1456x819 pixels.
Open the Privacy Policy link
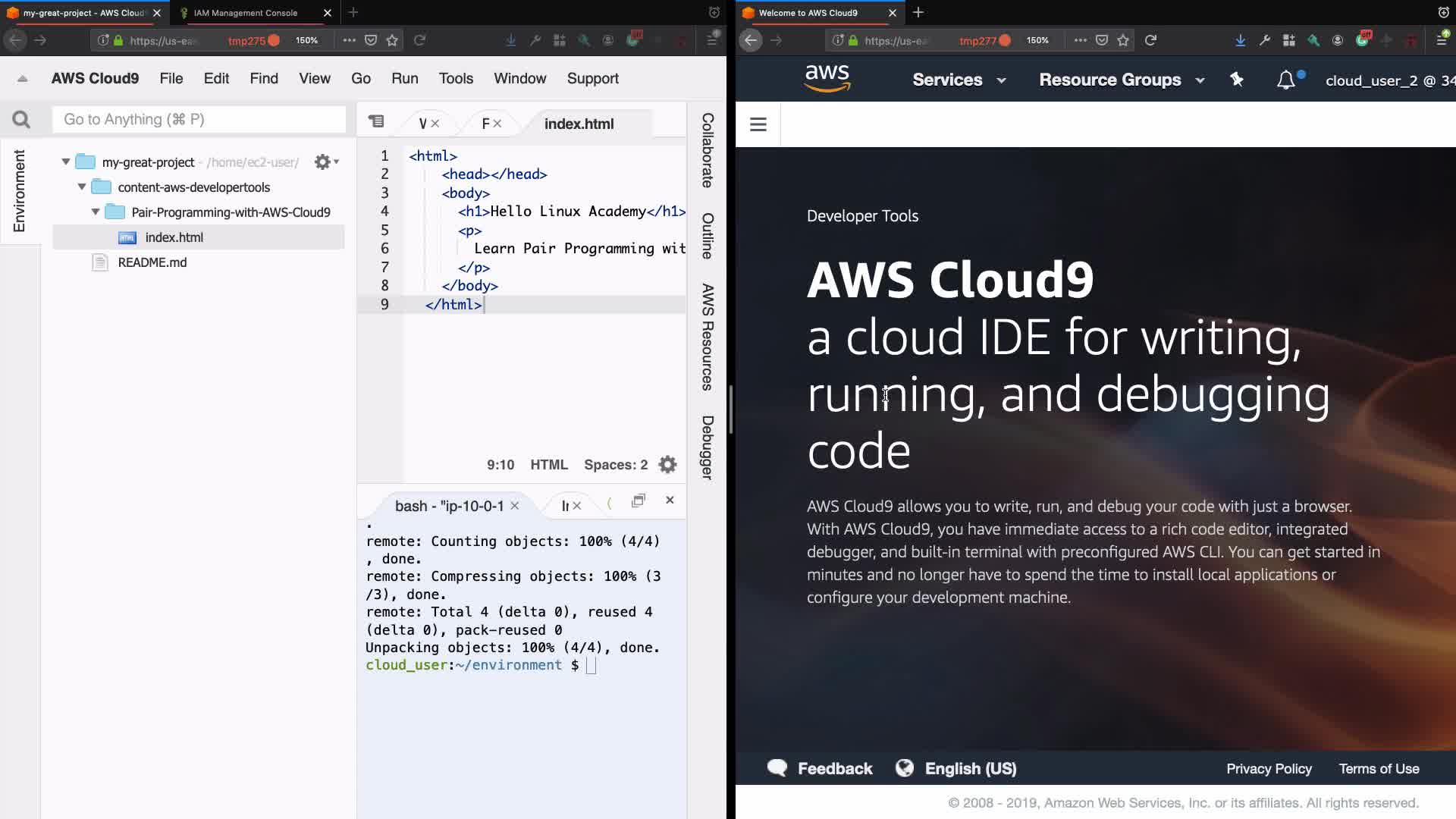point(1269,768)
